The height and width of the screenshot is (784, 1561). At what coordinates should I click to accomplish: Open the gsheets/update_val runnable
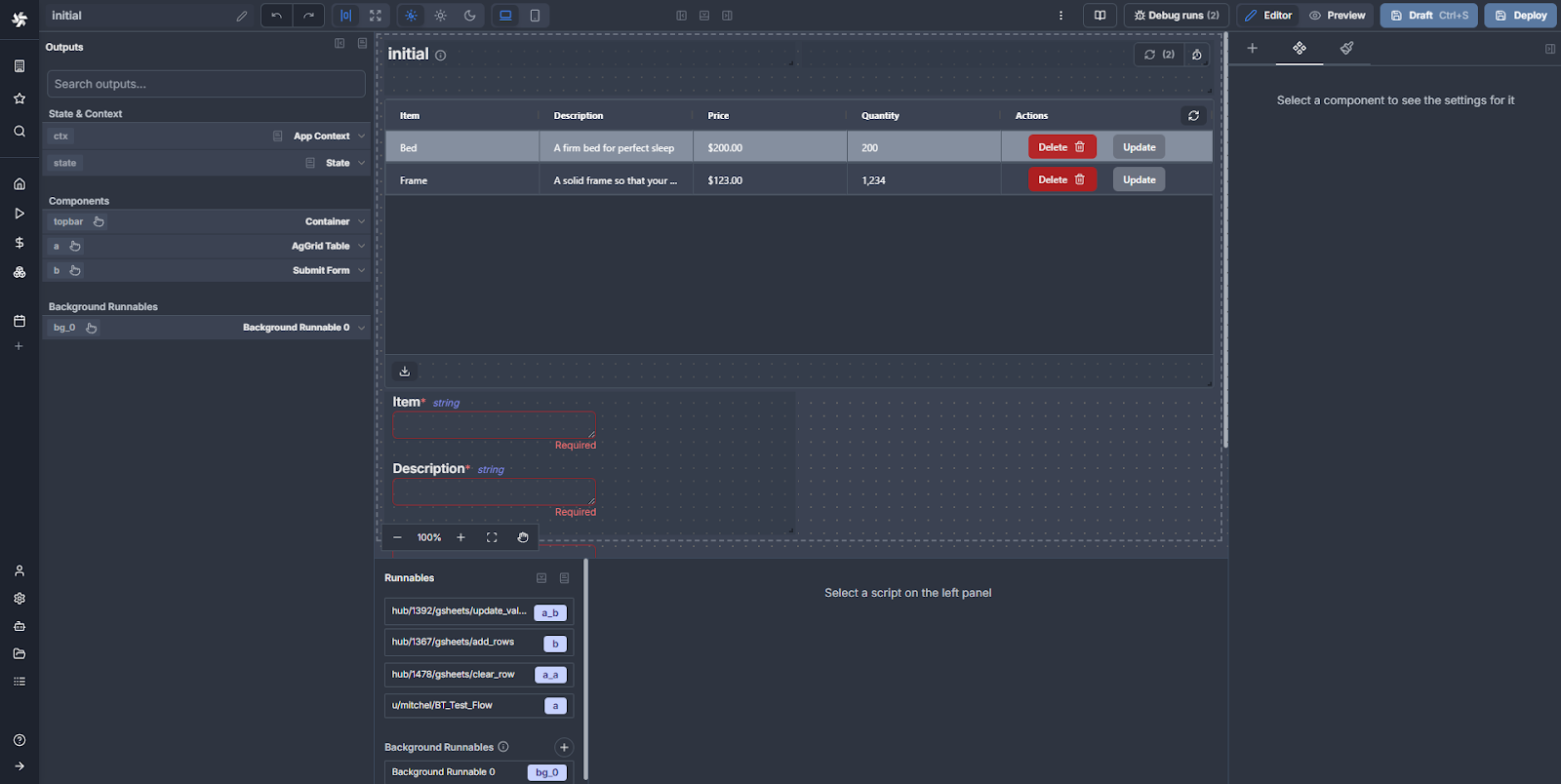479,611
